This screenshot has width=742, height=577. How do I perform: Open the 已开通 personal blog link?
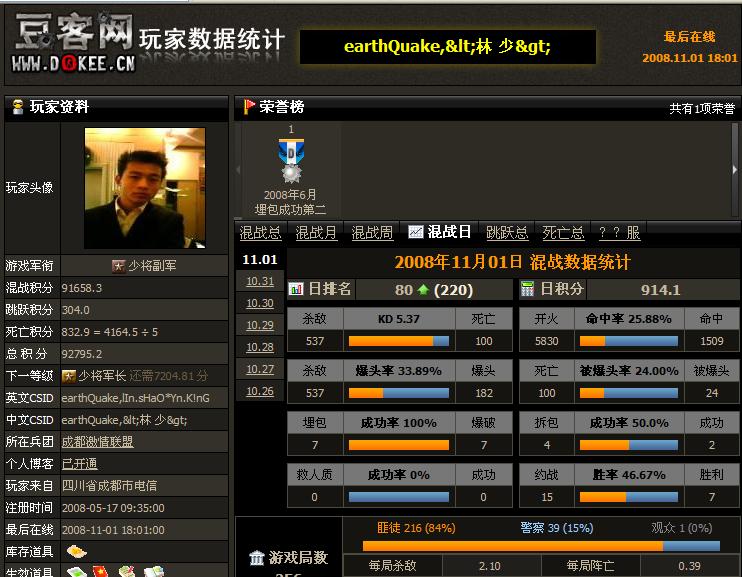79,463
